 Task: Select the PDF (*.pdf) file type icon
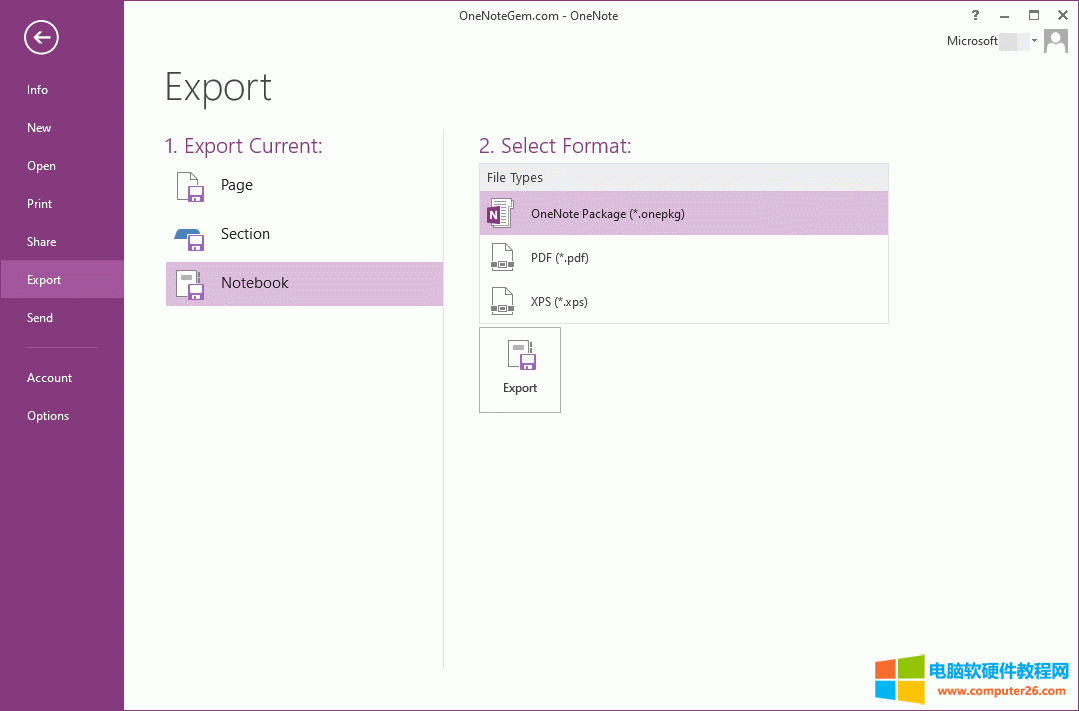click(x=501, y=257)
